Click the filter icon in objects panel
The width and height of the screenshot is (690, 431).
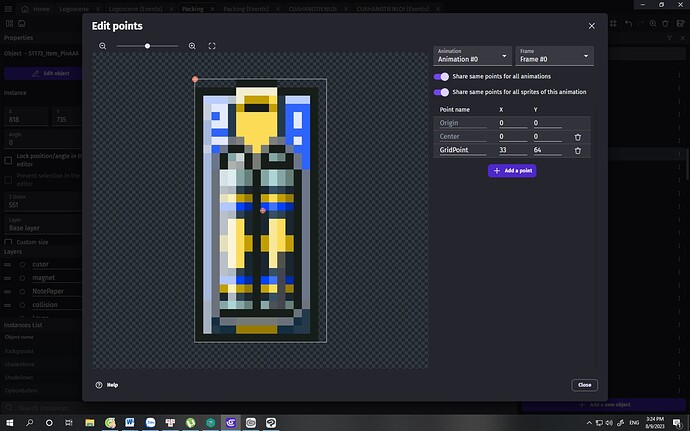669,38
